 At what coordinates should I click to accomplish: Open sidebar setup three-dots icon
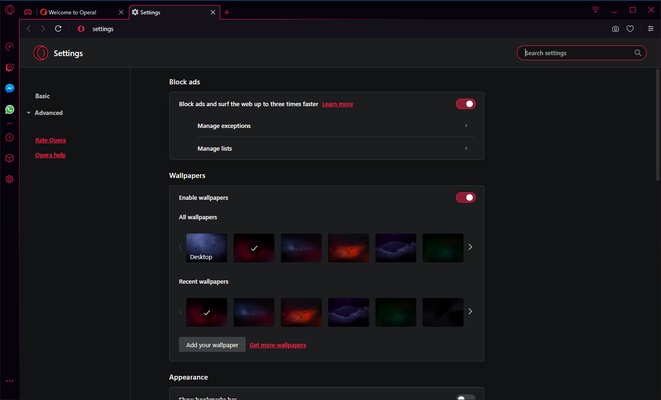tap(10, 381)
